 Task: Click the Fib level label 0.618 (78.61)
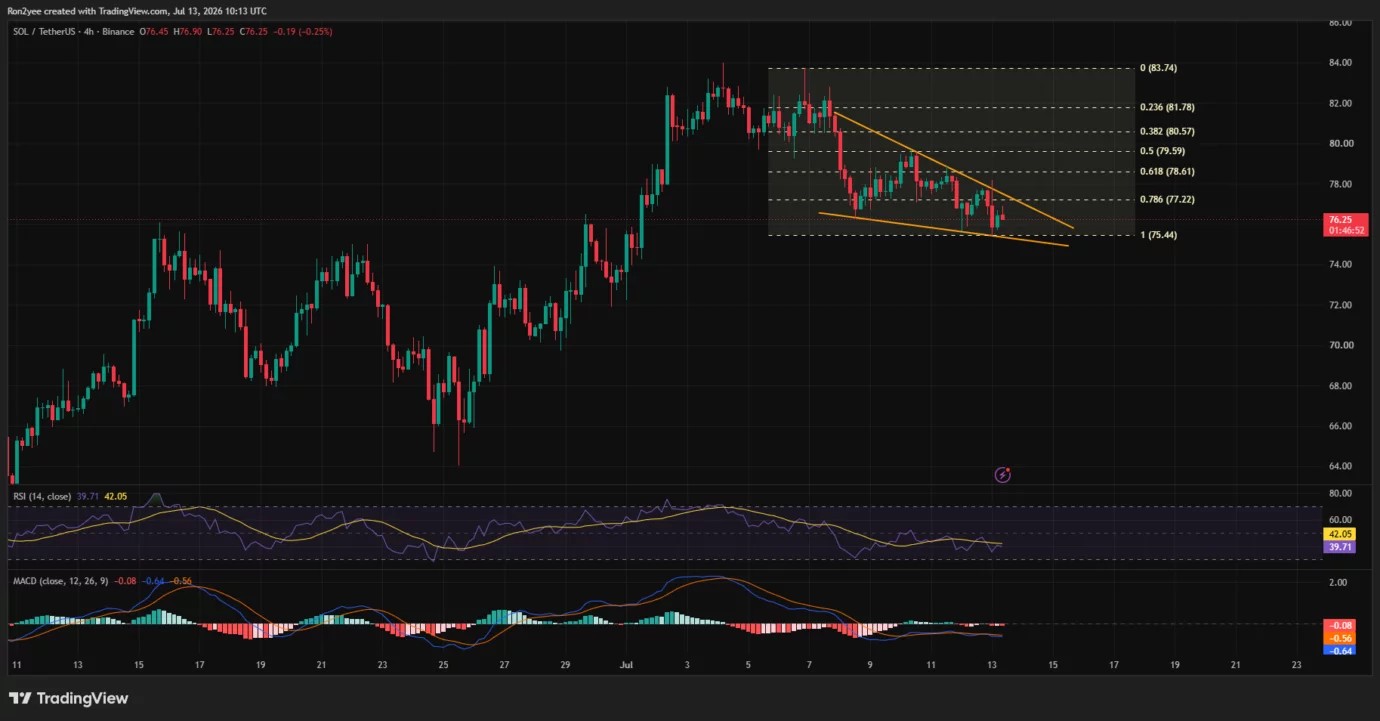pyautogui.click(x=1168, y=172)
